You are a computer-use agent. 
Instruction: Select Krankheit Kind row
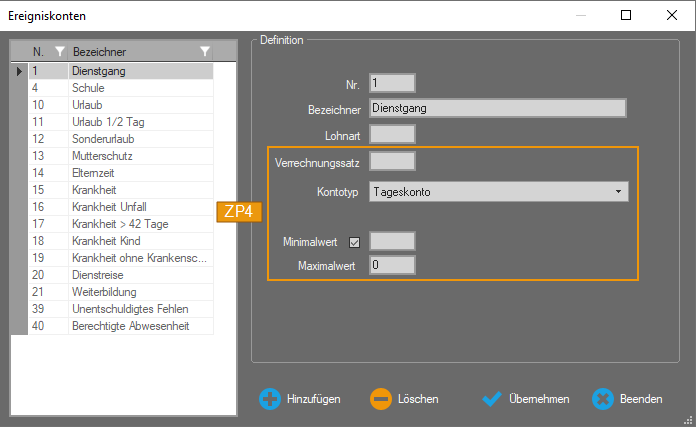point(107,241)
